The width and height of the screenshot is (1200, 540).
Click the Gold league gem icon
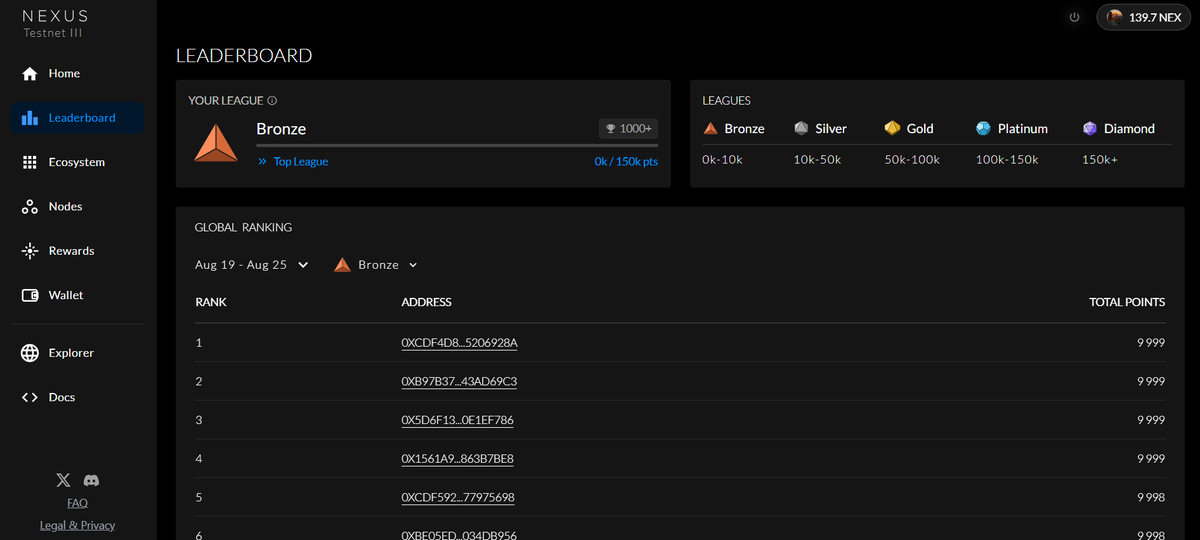(892, 129)
